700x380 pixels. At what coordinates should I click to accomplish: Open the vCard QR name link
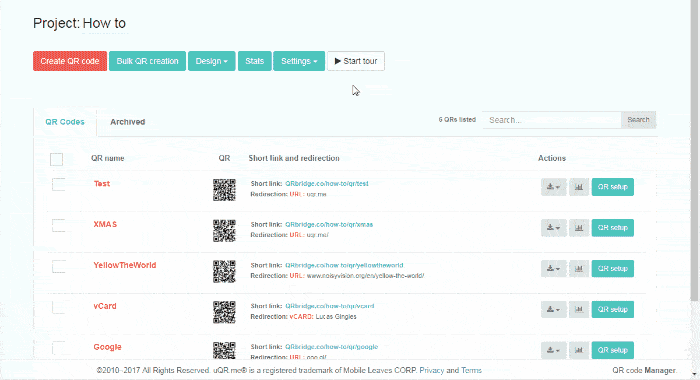(x=105, y=306)
